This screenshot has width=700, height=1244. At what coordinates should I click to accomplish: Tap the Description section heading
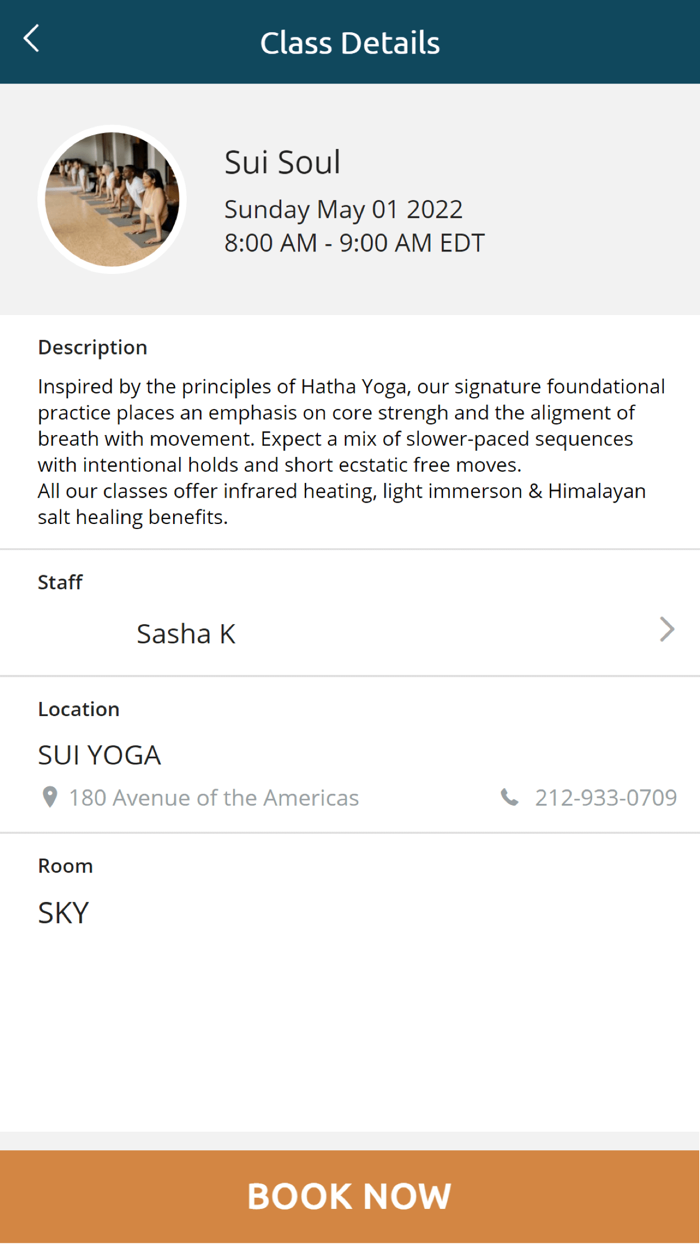coord(92,347)
